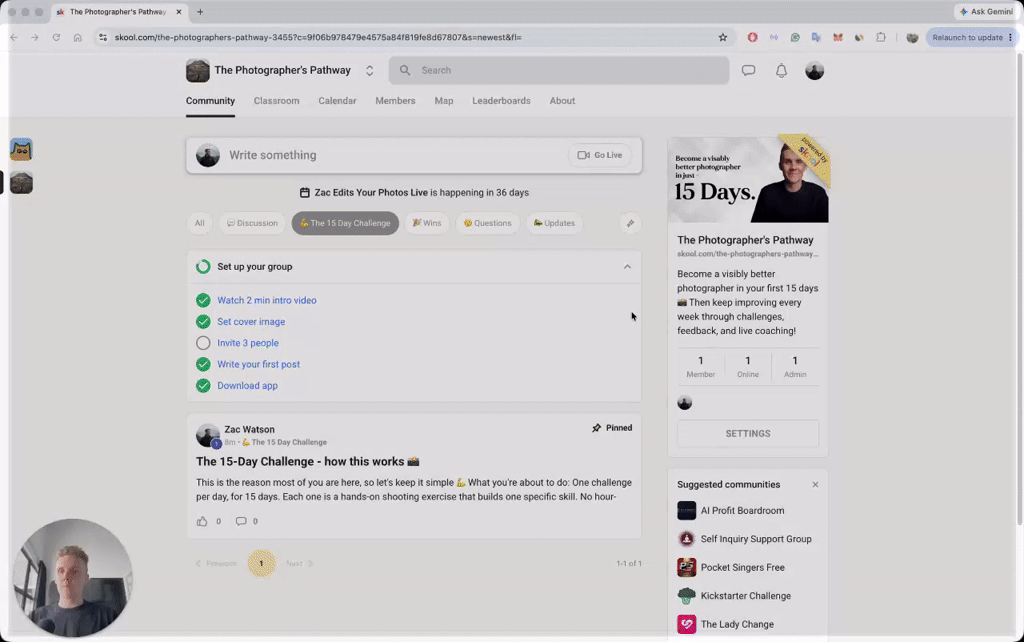Select page 1 in pagination

coord(261,563)
